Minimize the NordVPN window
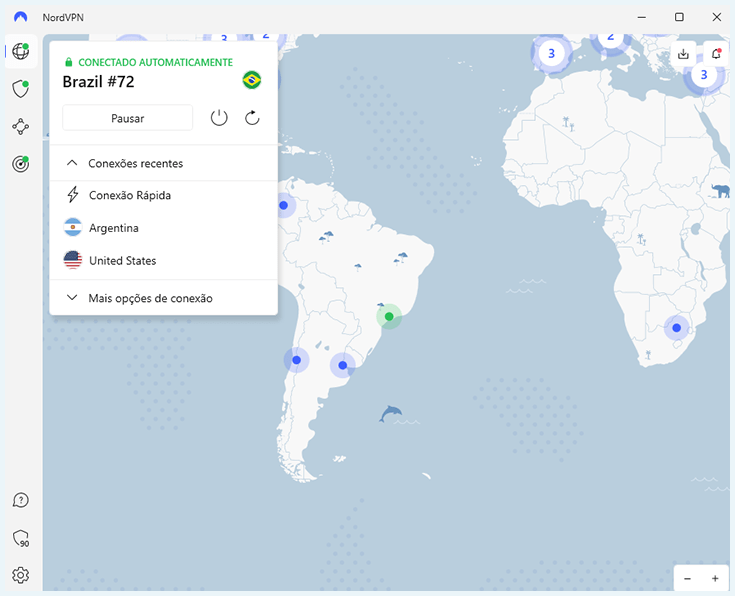 642,17
